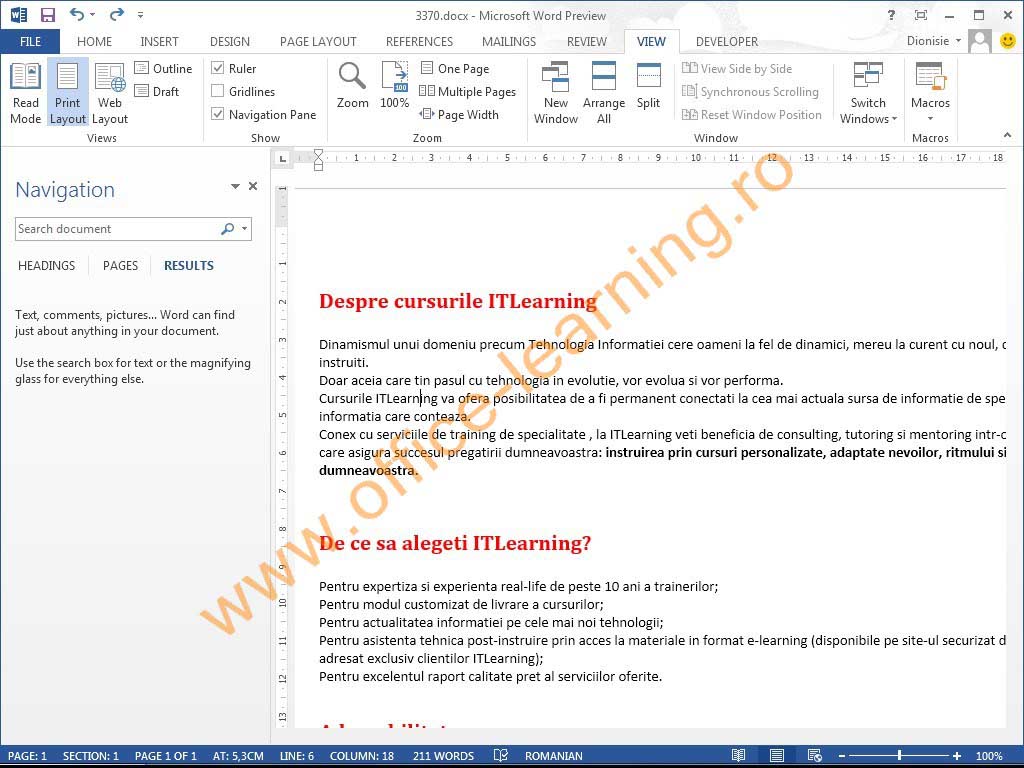Show PAGES in Navigation pane
1024x768 pixels.
point(120,266)
